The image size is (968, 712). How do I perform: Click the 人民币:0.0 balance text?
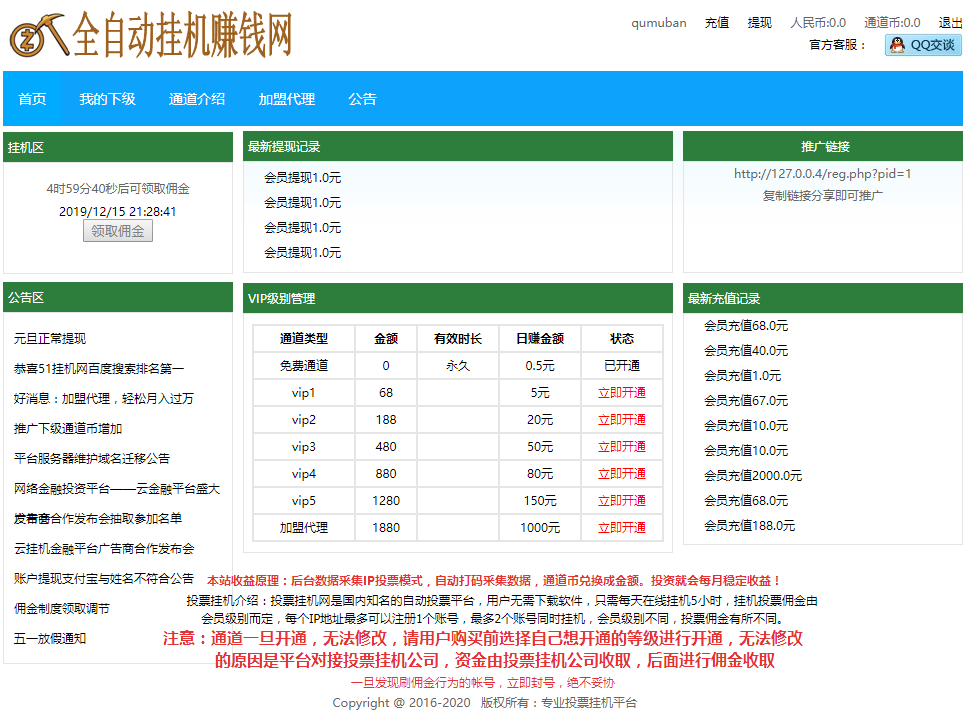coord(818,23)
